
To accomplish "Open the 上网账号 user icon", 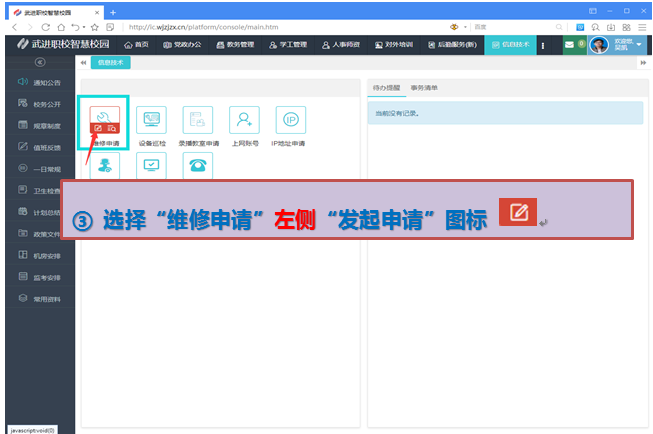I will pos(244,120).
